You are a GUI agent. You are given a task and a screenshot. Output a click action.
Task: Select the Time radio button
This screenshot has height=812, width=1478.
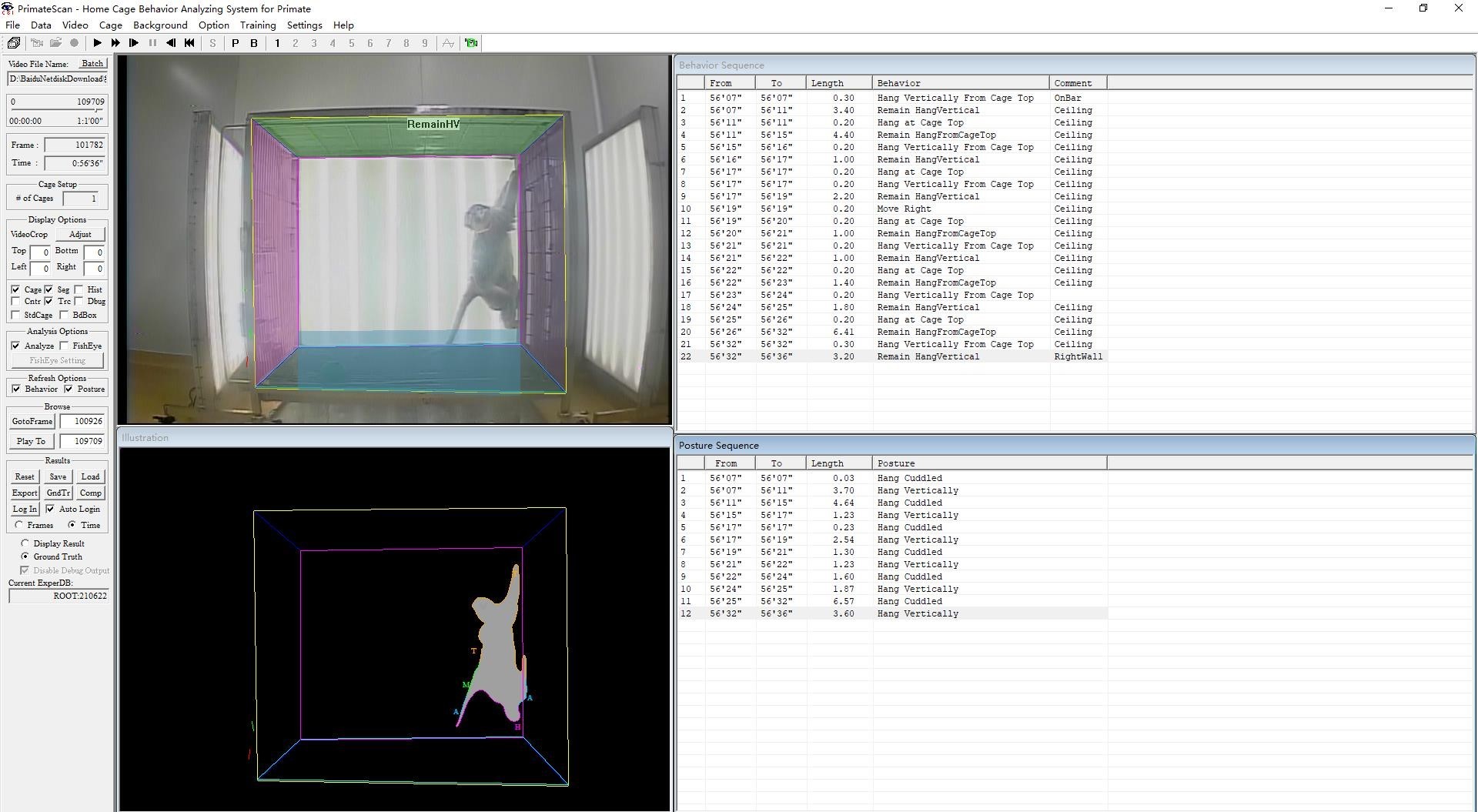[72, 525]
